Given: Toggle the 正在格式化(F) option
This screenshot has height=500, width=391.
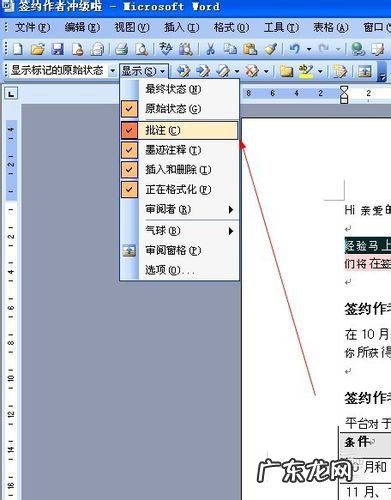Looking at the screenshot, I should (180, 189).
